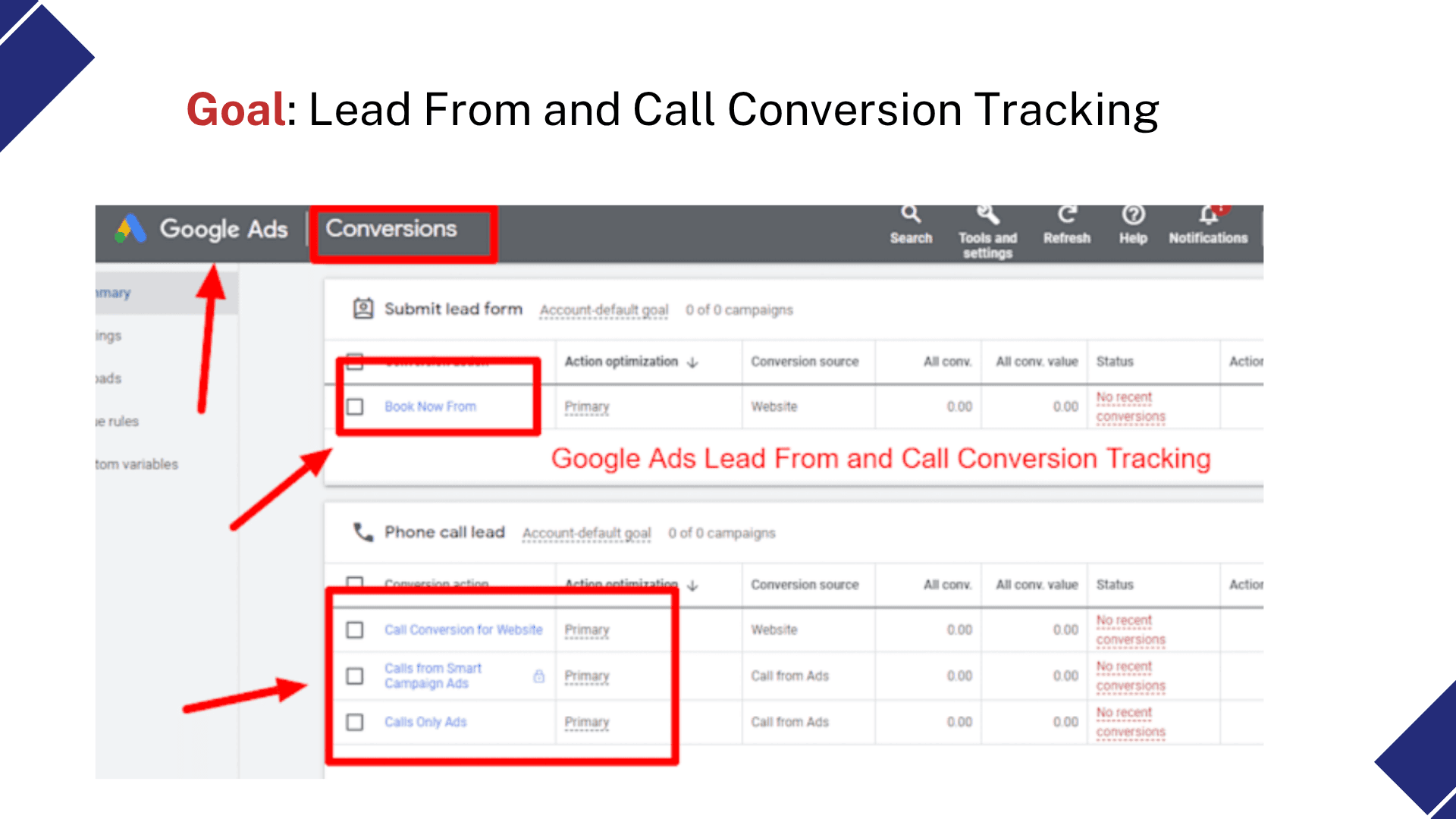Viewport: 1456px width, 819px height.
Task: Select the Calls Only Ads checkbox
Action: [x=355, y=722]
